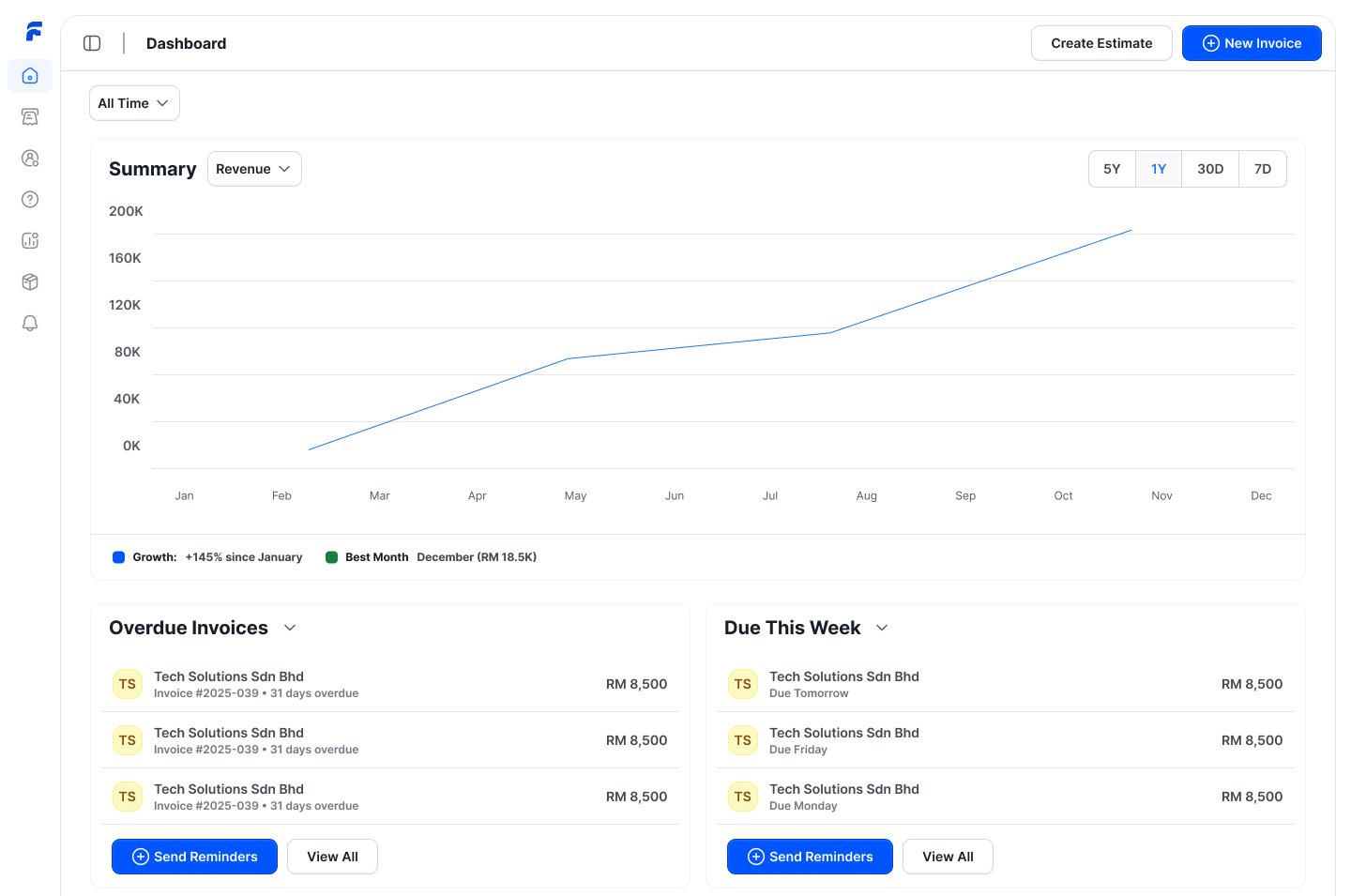Viewport: 1351px width, 896px height.
Task: Open the invoice due Monday
Action: pyautogui.click(x=1006, y=797)
